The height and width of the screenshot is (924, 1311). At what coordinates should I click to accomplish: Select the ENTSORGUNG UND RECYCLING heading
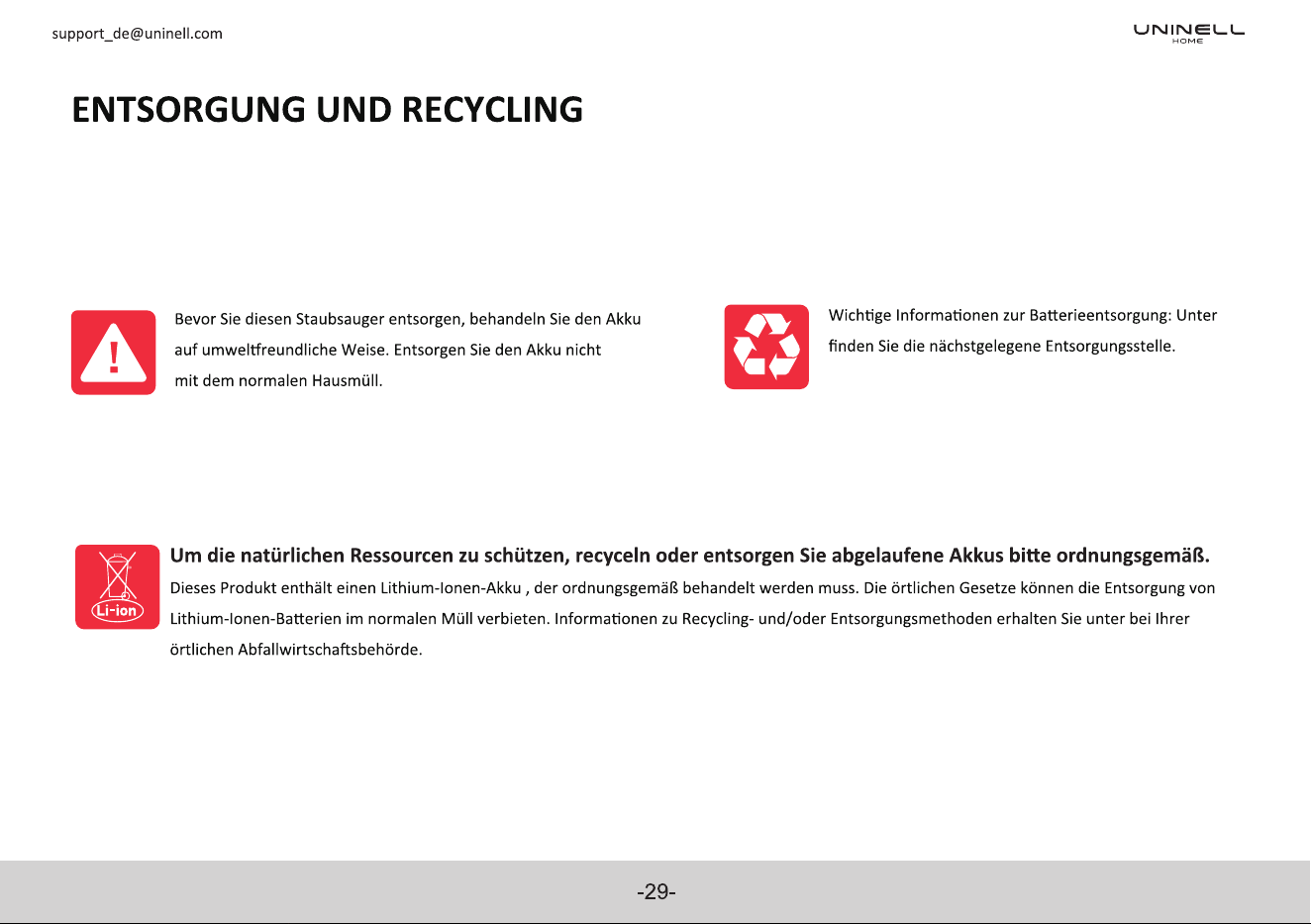coord(328,109)
